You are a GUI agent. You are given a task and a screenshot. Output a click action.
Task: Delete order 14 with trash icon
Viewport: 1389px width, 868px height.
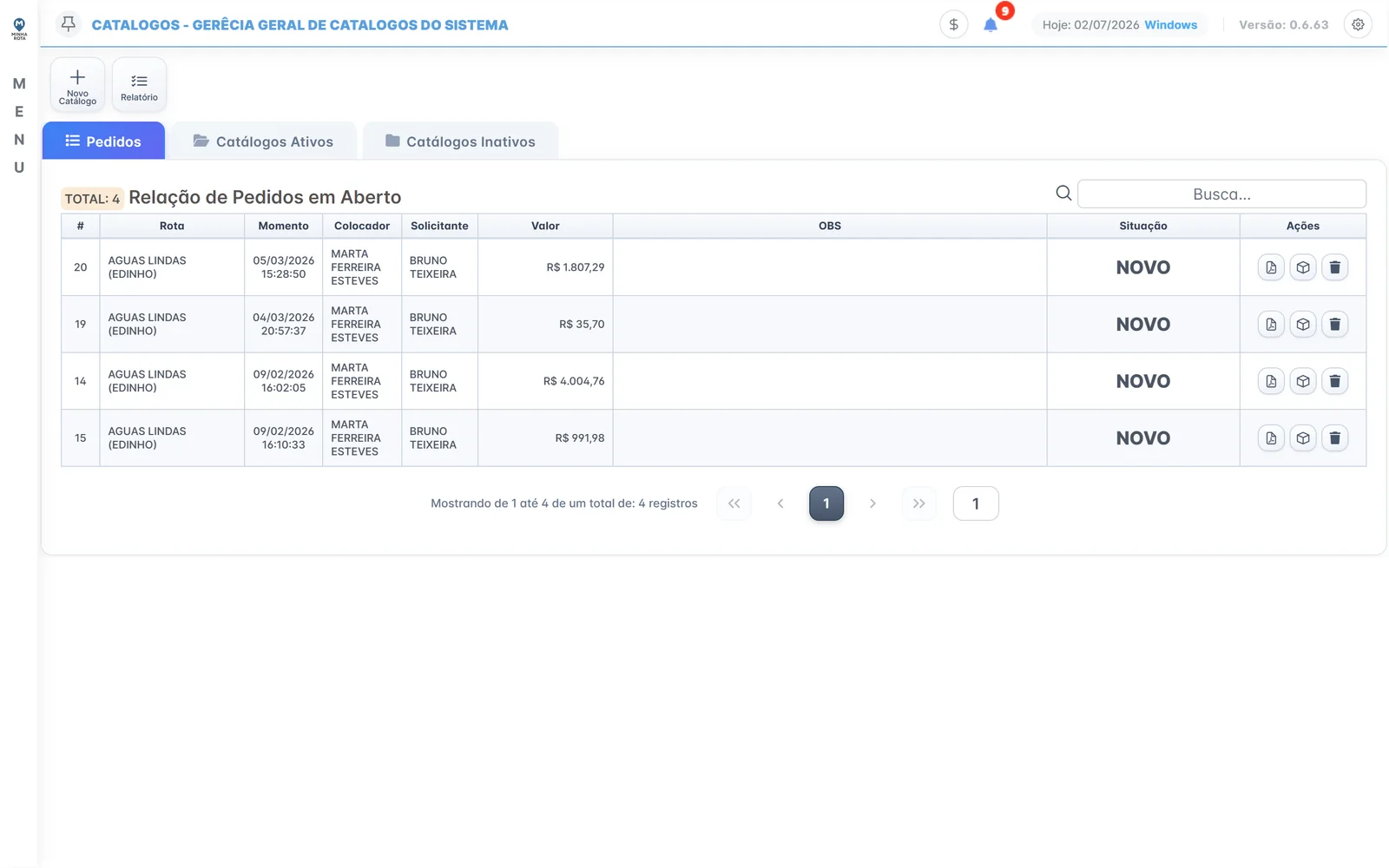pyautogui.click(x=1335, y=381)
